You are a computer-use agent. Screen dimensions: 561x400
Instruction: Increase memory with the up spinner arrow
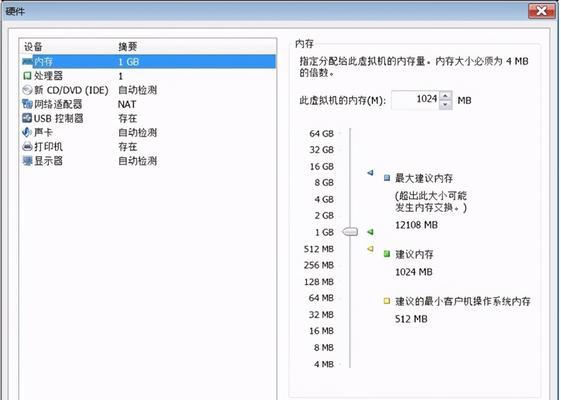pos(445,96)
